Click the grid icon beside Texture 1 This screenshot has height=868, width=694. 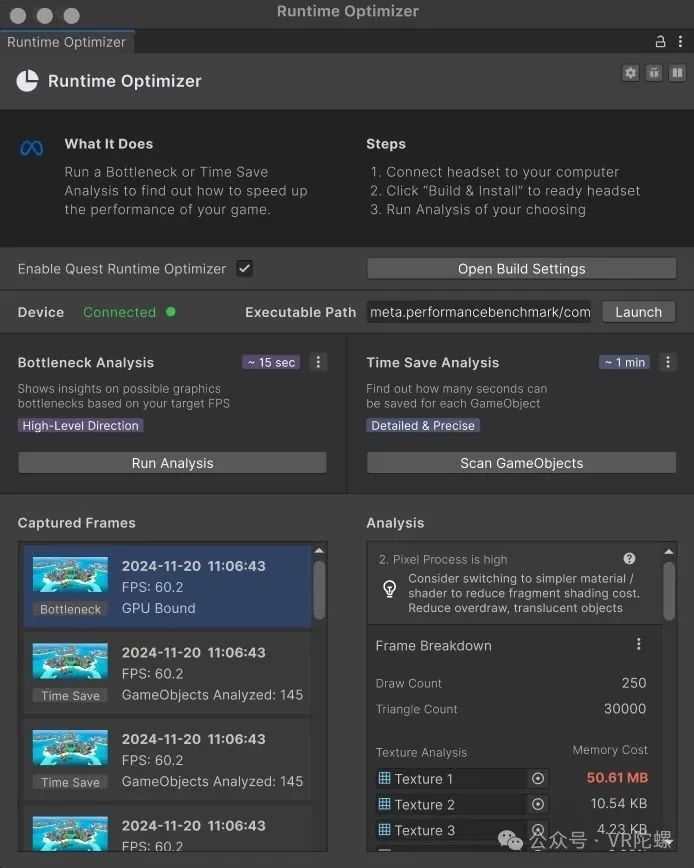pos(384,778)
